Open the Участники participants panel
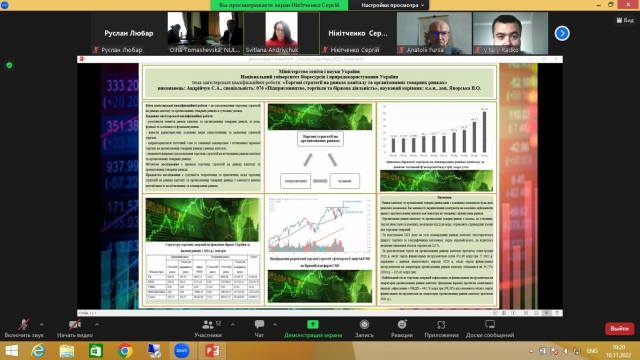Screen dimensions: 640x360 (x=208, y=329)
